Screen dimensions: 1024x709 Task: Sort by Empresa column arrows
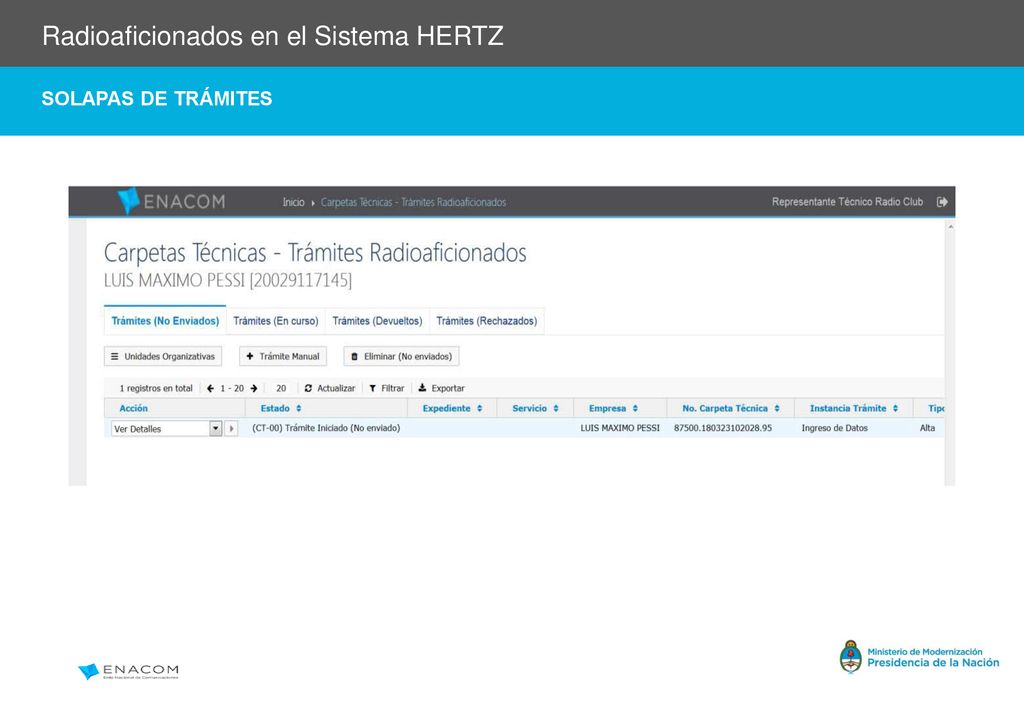[x=635, y=408]
